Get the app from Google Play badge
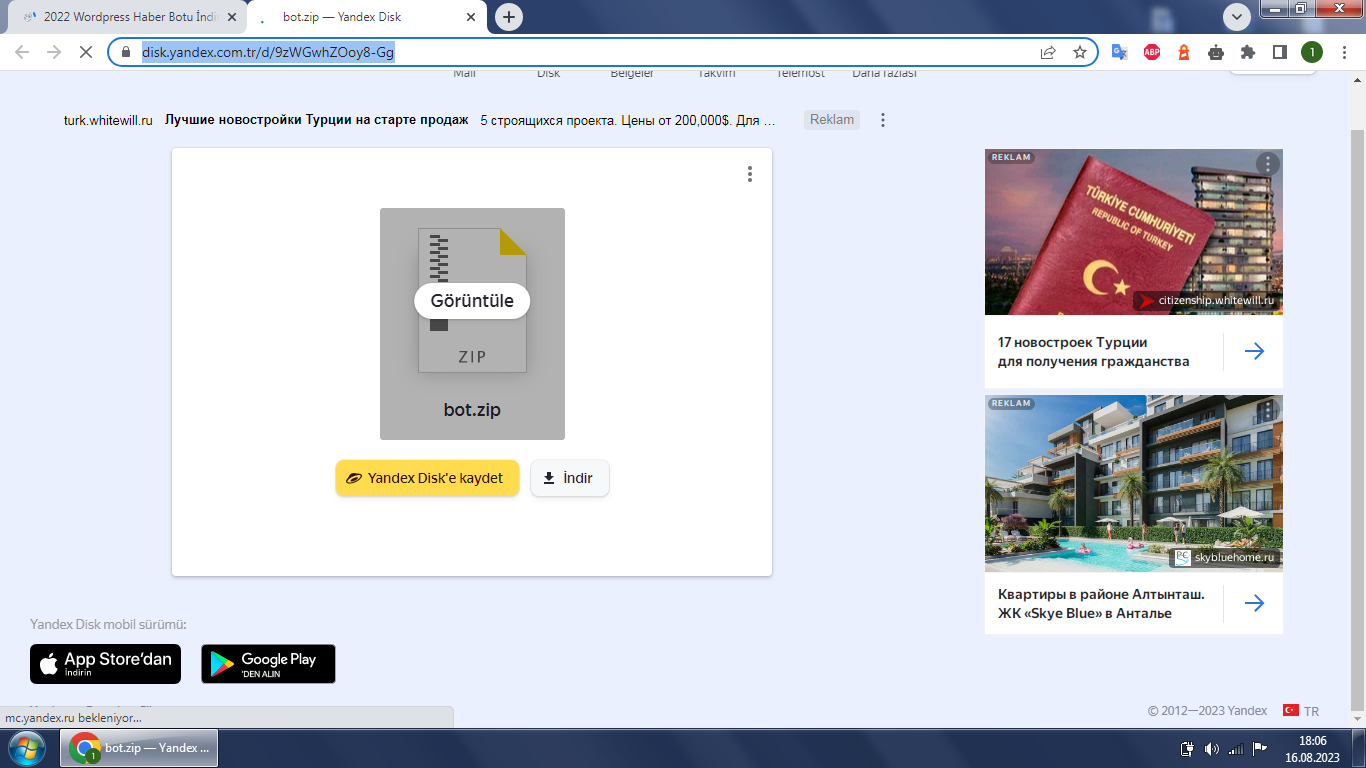The width and height of the screenshot is (1366, 768). point(268,664)
